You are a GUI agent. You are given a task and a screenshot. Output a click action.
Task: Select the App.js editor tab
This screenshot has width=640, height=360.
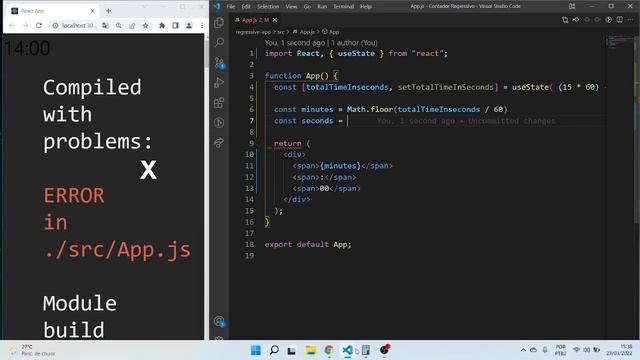click(x=256, y=20)
